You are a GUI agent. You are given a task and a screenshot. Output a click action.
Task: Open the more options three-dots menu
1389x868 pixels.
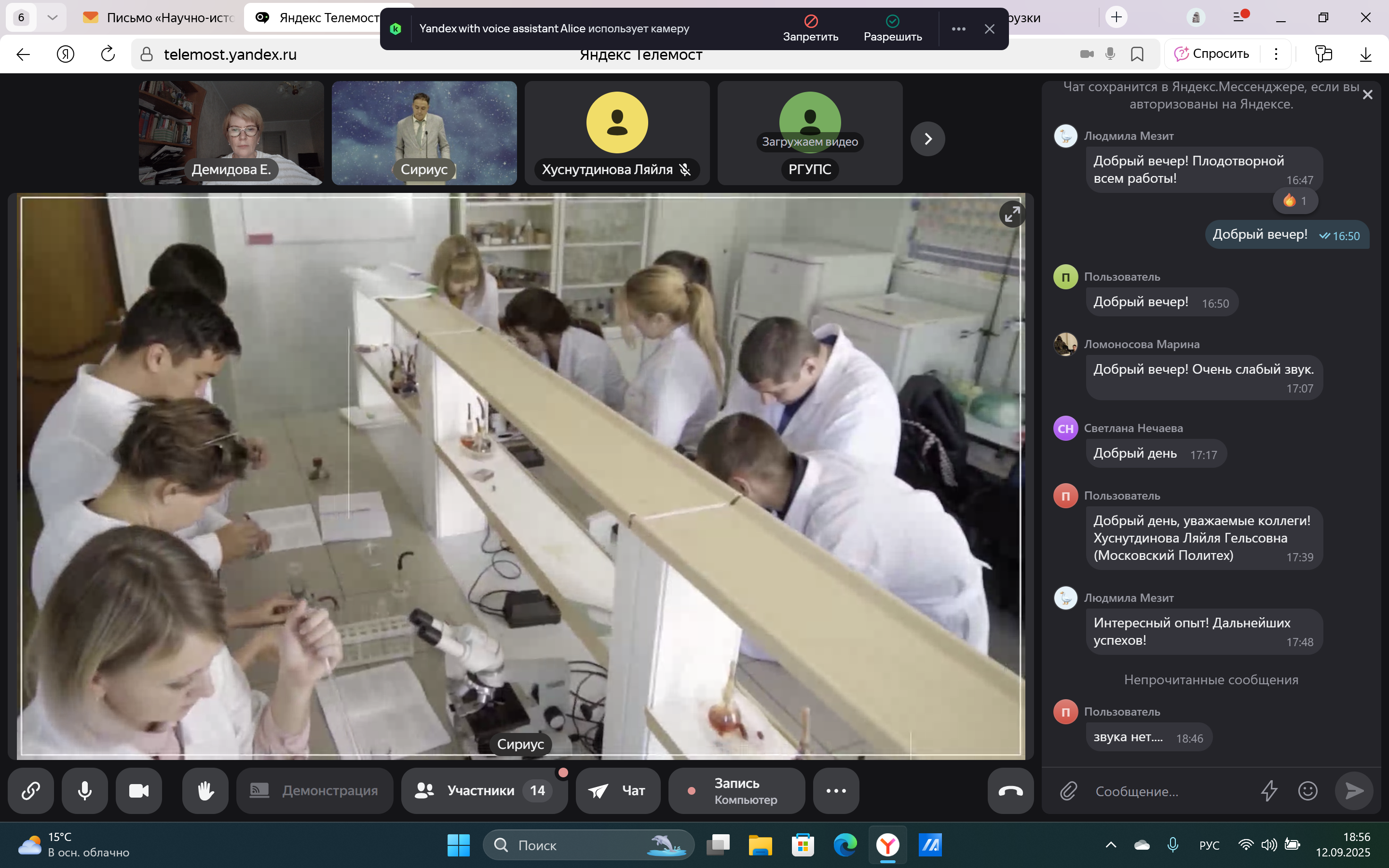click(x=836, y=790)
